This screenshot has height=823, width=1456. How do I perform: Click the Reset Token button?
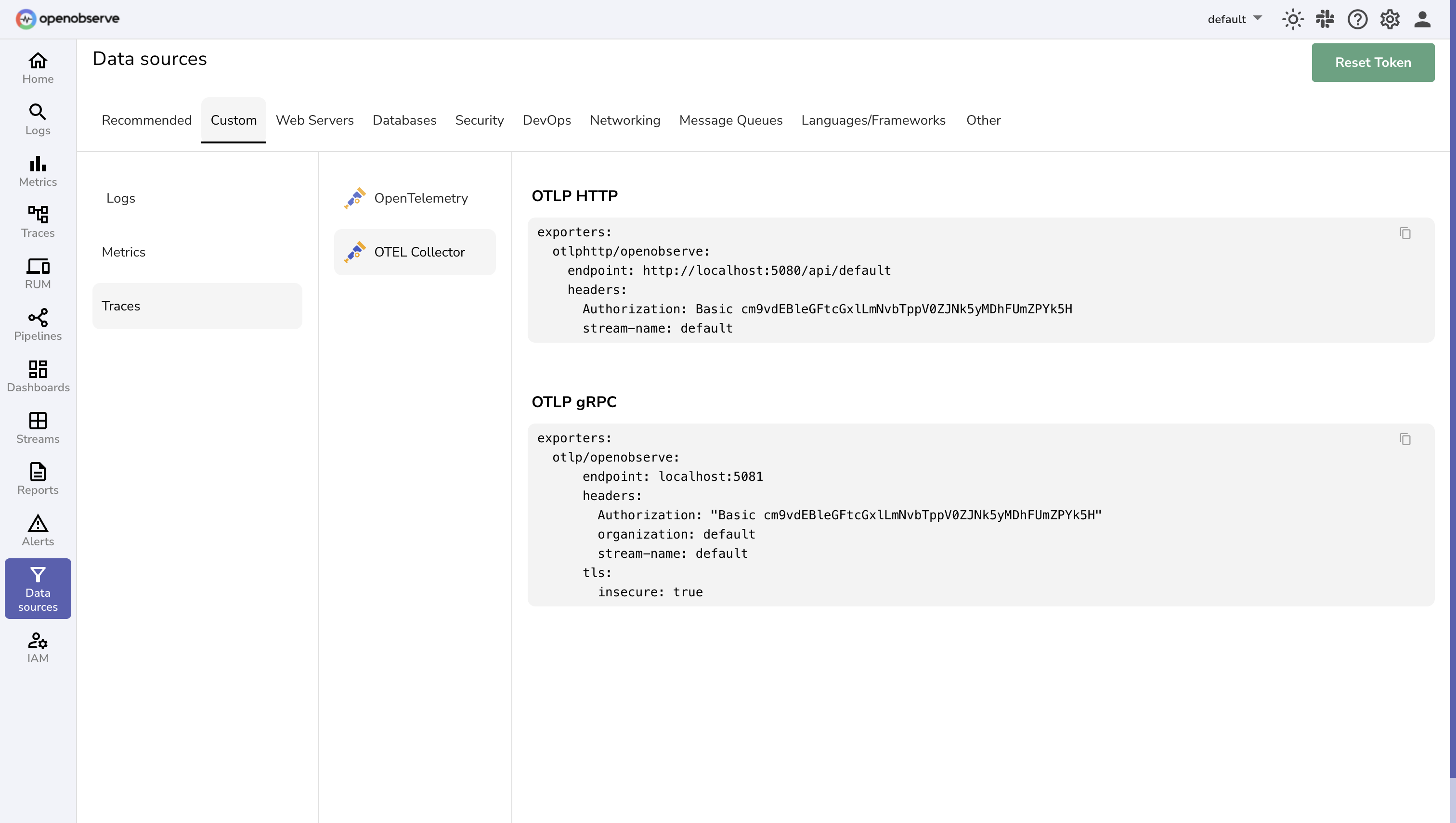pyautogui.click(x=1372, y=62)
